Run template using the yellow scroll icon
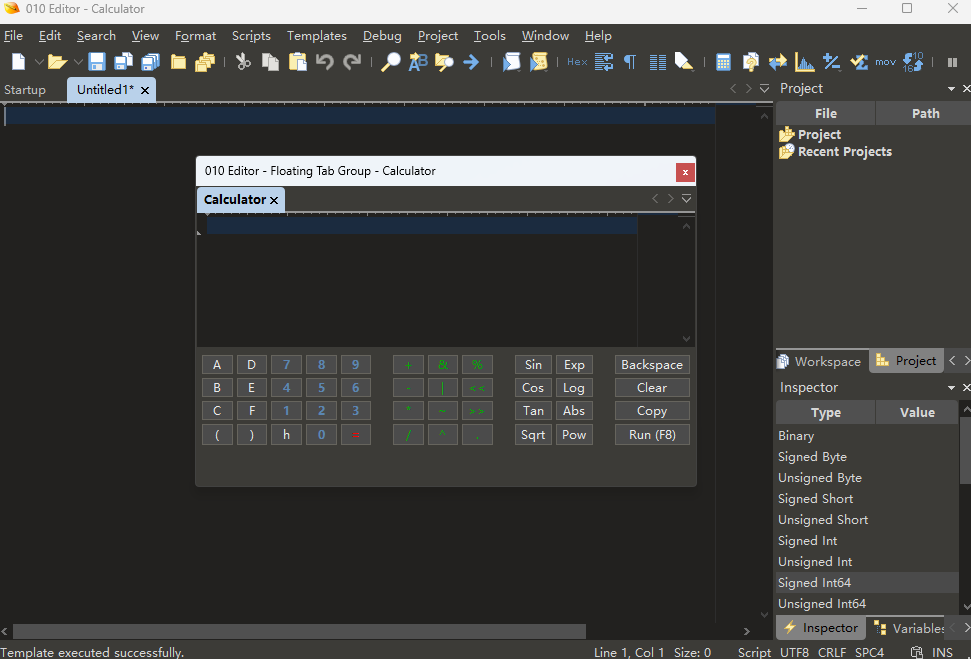The image size is (971, 659). (x=539, y=61)
